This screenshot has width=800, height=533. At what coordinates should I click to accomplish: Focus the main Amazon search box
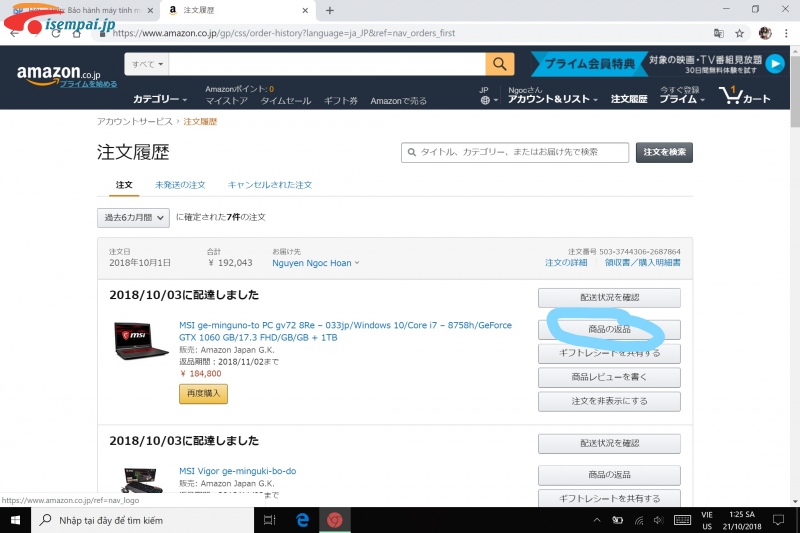click(x=327, y=64)
